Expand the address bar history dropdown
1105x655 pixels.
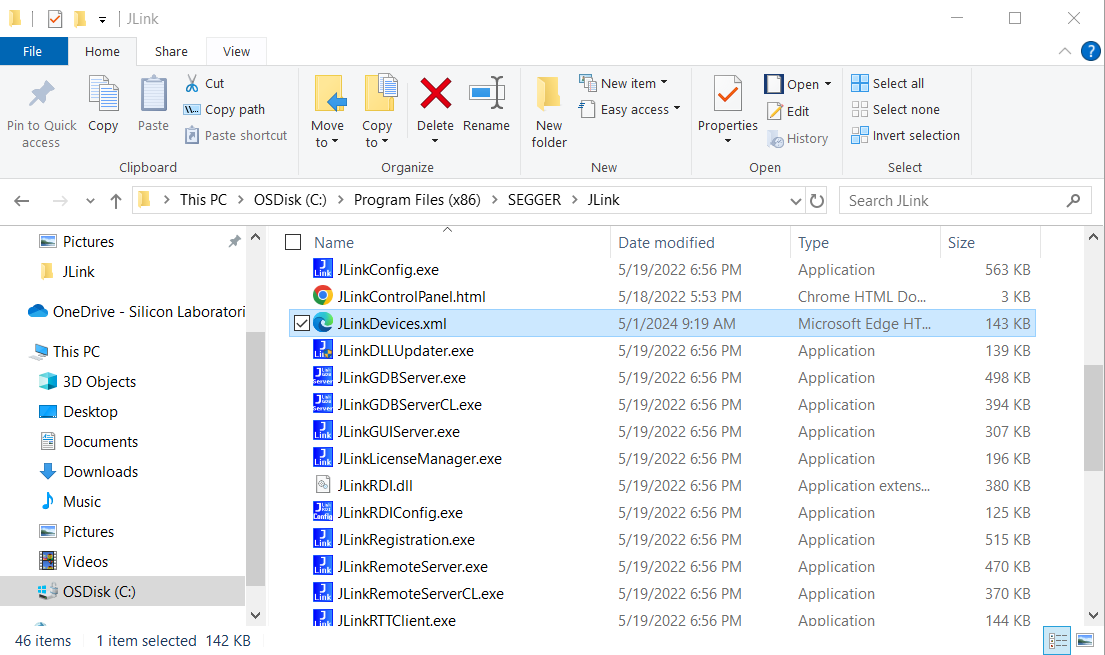(x=796, y=201)
